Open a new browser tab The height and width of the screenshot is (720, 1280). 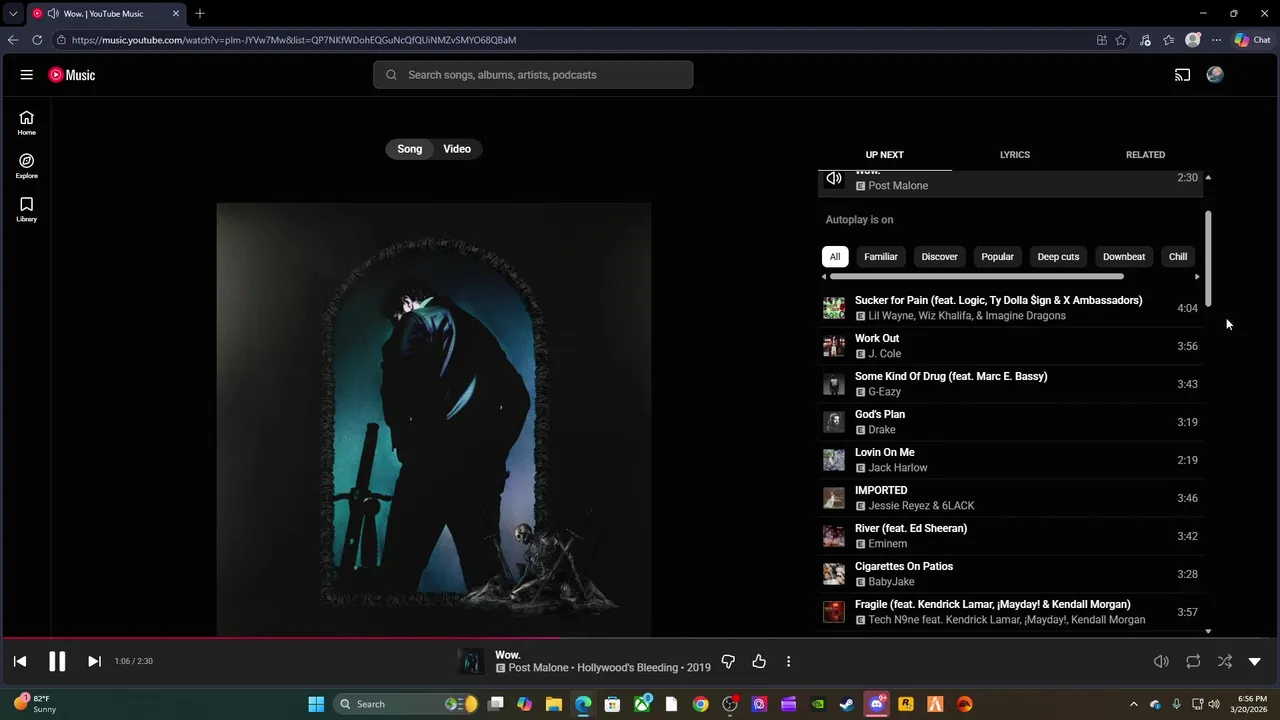coord(200,13)
